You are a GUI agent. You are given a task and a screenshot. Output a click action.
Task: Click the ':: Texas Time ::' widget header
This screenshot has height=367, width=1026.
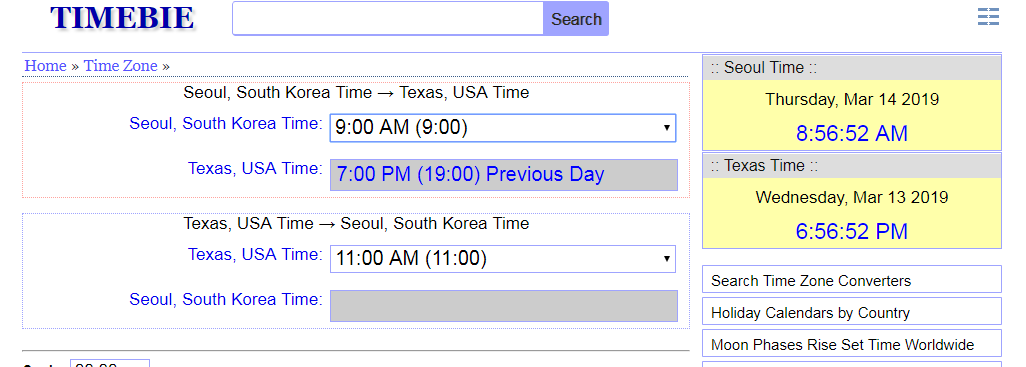coord(851,166)
